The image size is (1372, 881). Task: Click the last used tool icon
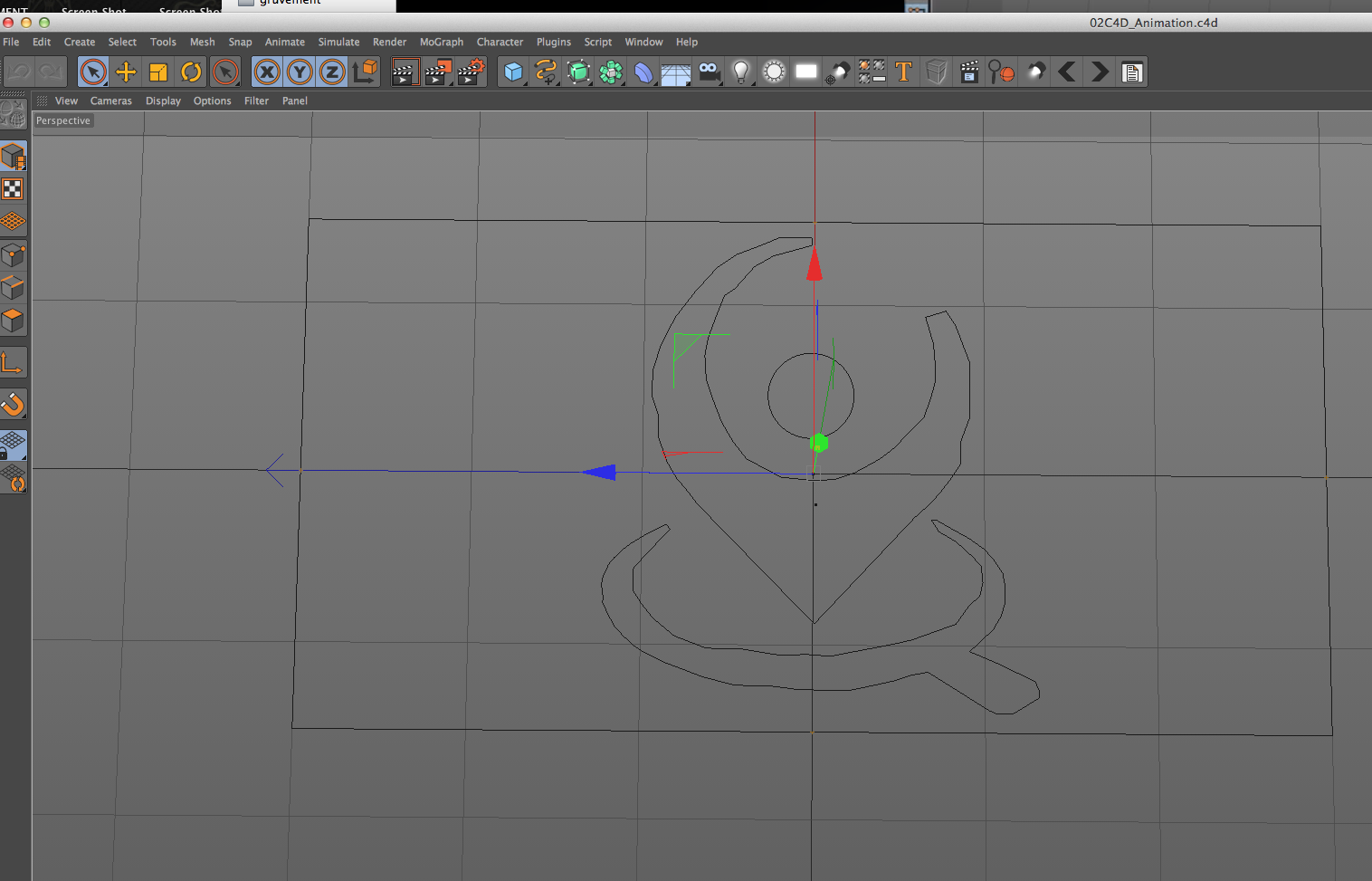pyautogui.click(x=225, y=72)
